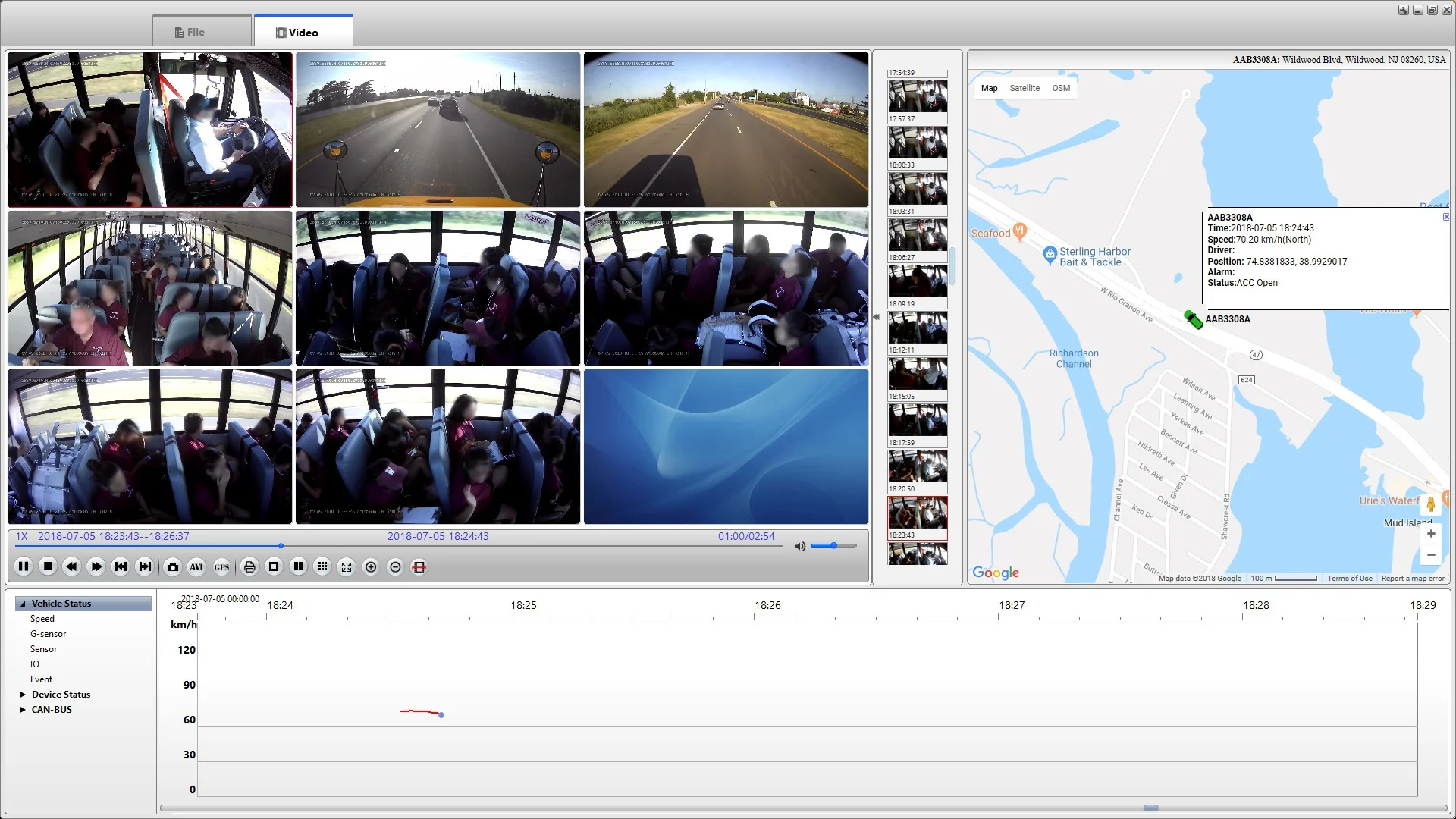Select the empty blue video pane
The width and height of the screenshot is (1456, 819).
(x=726, y=447)
